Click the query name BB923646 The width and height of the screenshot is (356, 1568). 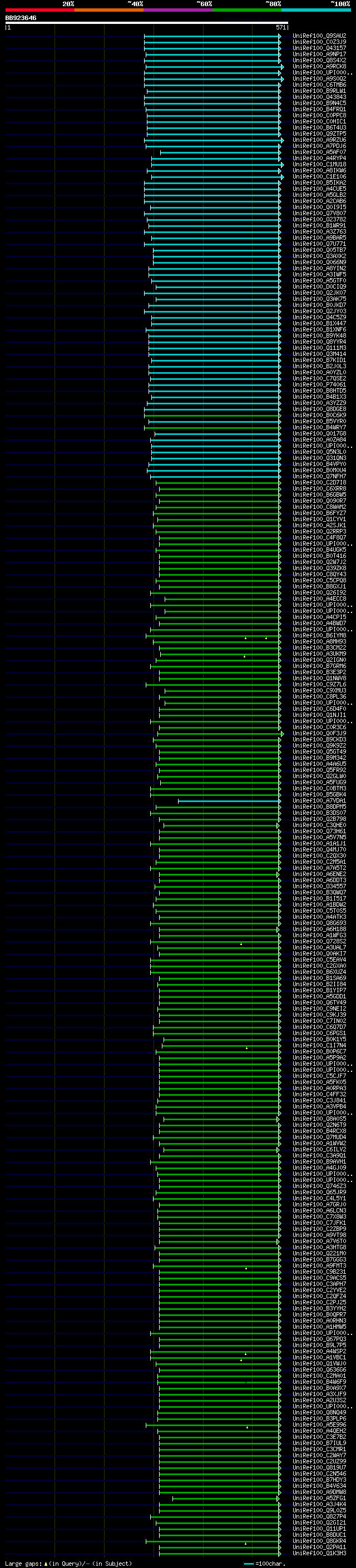(21, 18)
